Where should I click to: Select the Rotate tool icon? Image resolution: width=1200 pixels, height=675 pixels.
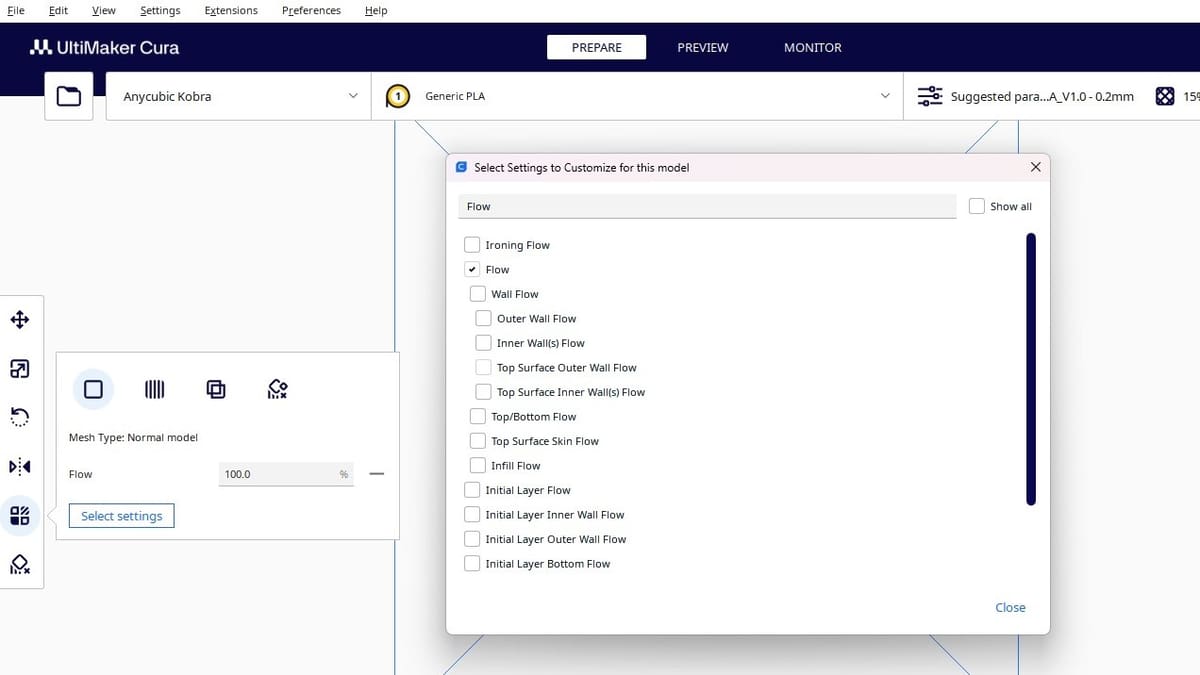(20, 417)
